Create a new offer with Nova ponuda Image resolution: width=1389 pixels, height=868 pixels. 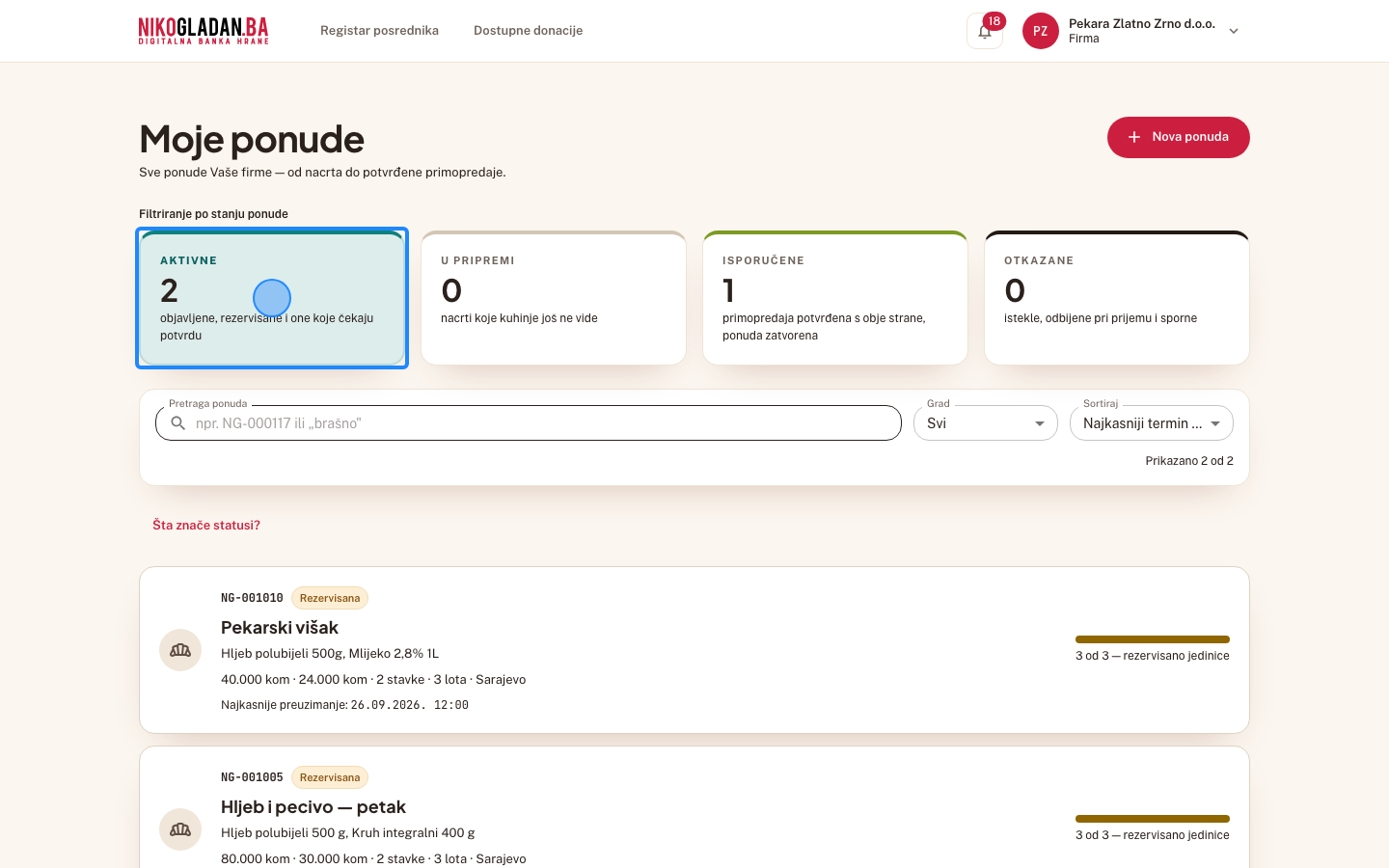[1179, 137]
